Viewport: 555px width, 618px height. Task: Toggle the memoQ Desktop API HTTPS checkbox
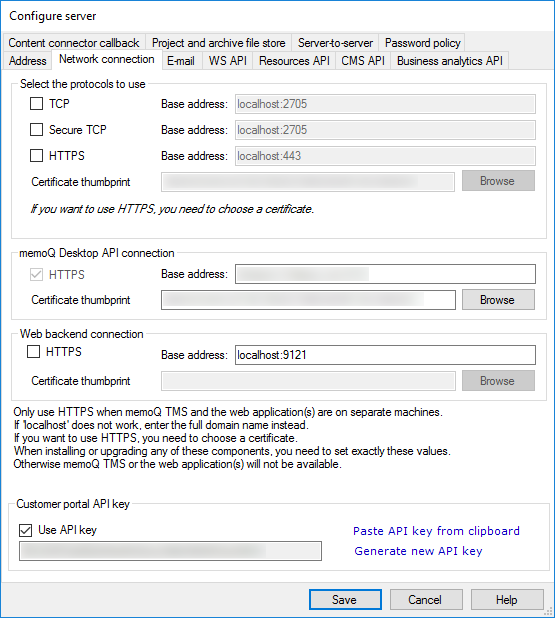pos(37,274)
